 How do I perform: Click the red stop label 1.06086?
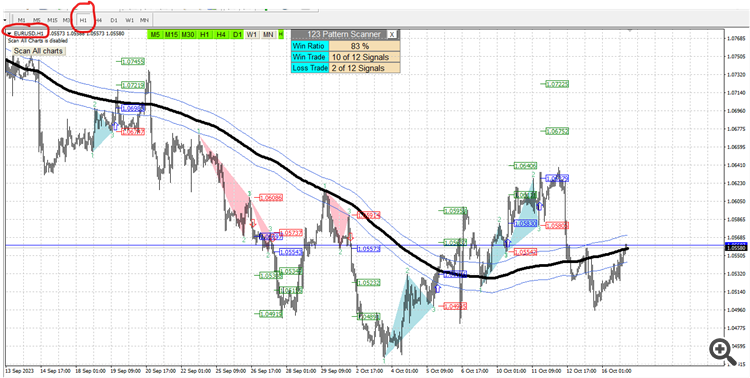[x=271, y=197]
